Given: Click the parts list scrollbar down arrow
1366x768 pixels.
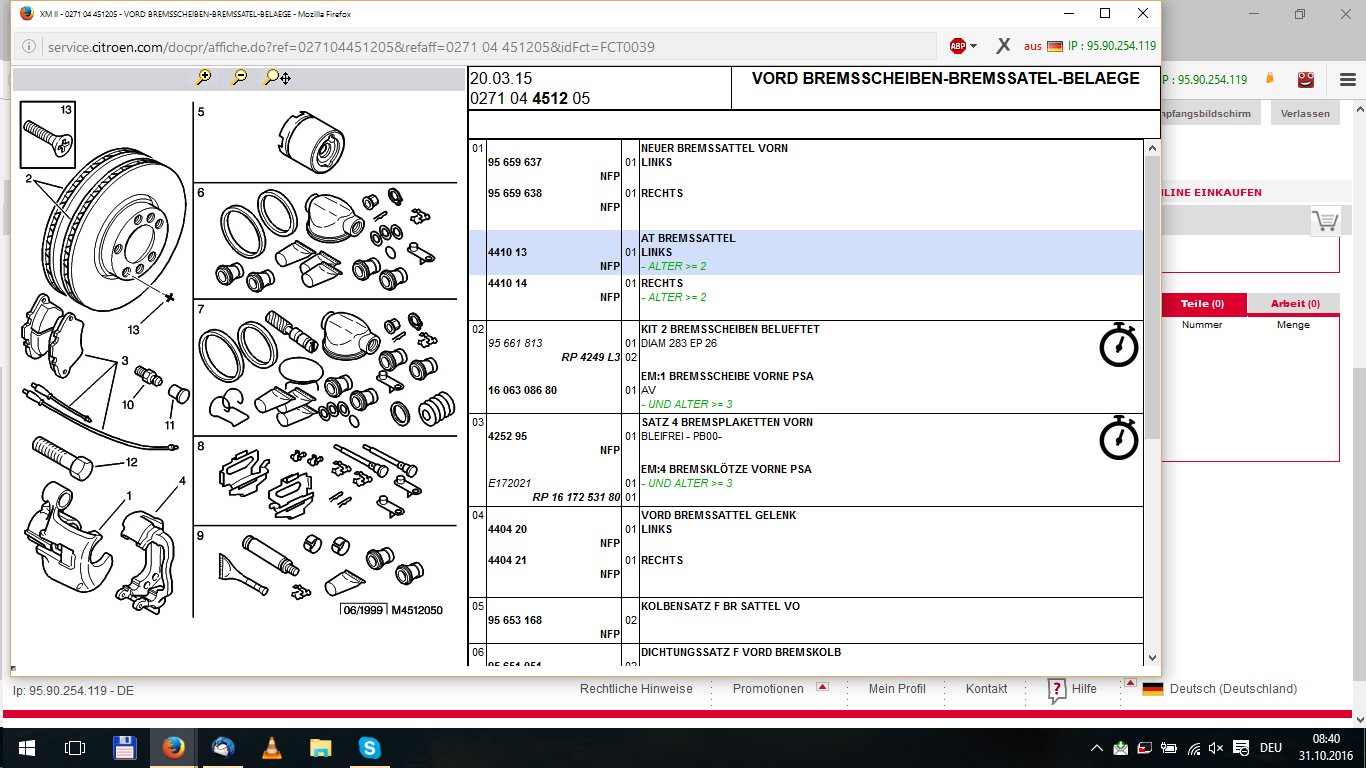Looking at the screenshot, I should [x=1152, y=657].
